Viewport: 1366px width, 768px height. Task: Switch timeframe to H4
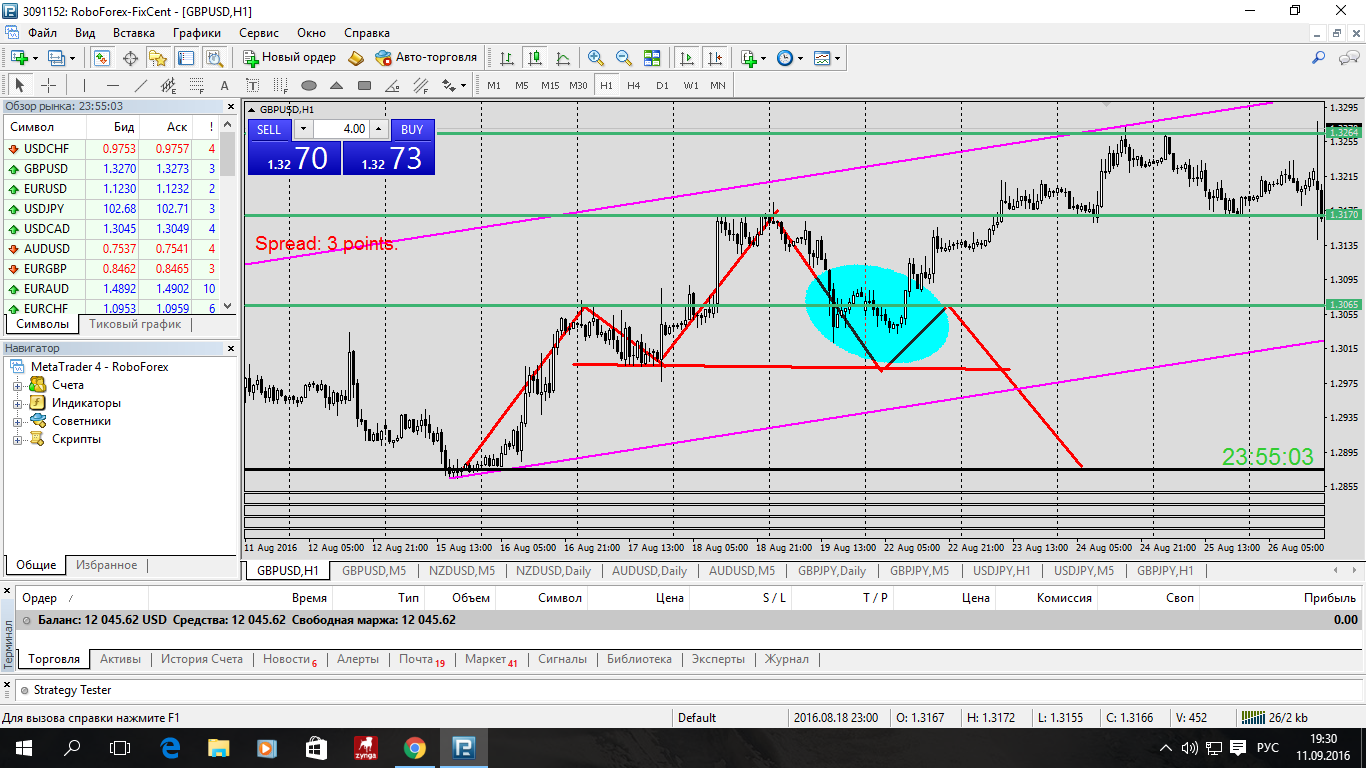(634, 85)
